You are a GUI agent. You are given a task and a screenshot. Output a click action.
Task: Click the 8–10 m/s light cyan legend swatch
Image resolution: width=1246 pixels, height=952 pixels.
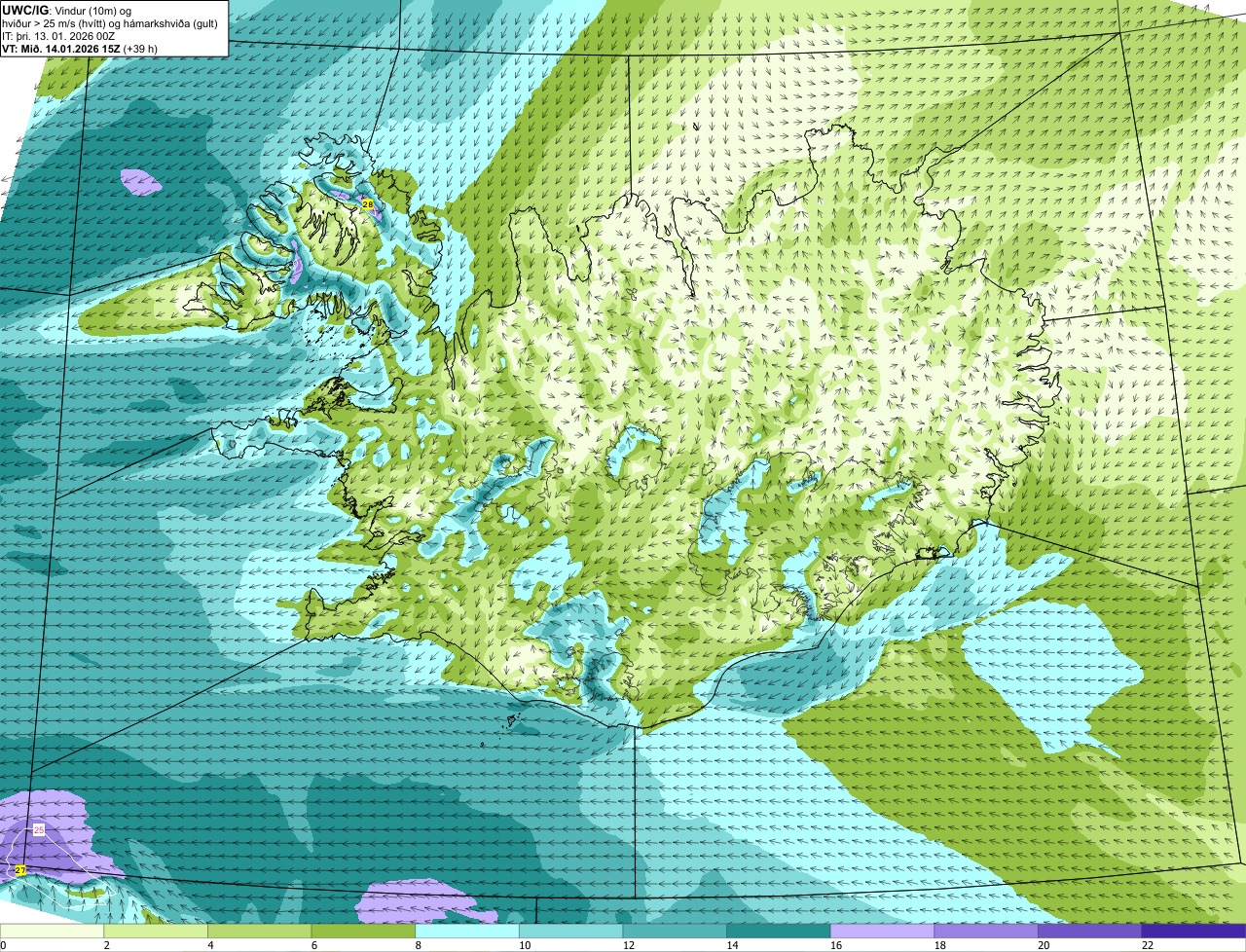coord(467,931)
